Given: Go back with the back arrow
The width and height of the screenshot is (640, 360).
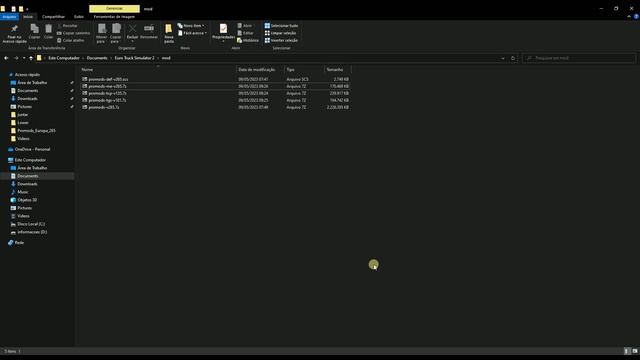Looking at the screenshot, I should pos(6,58).
